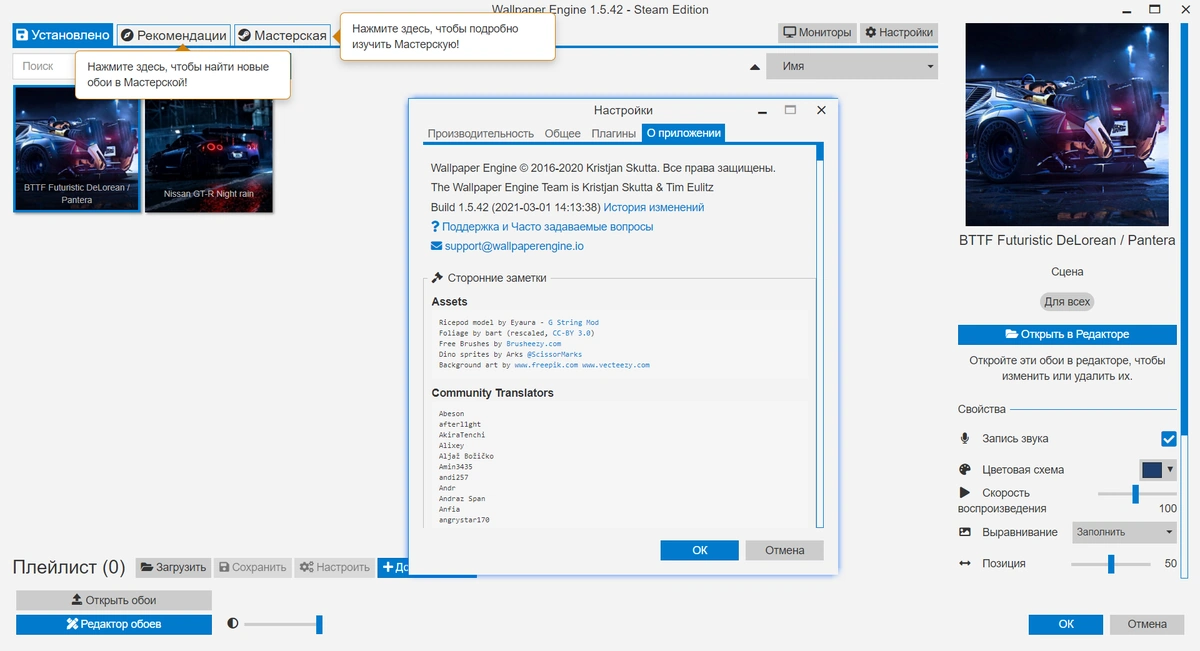Confirm main window with bottom-right ОК
Viewport: 1200px width, 651px height.
click(1067, 624)
